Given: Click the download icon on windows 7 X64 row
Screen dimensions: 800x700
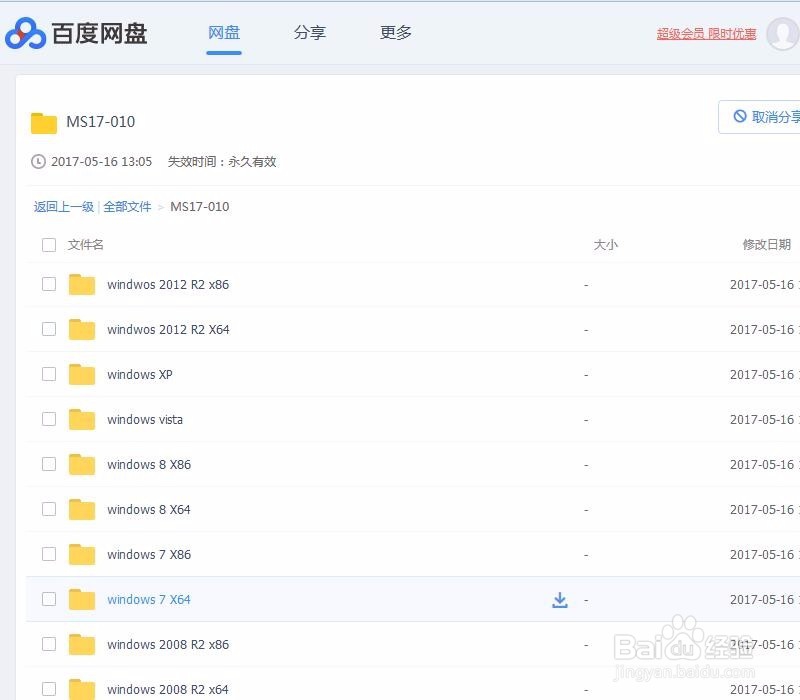Looking at the screenshot, I should pos(560,599).
